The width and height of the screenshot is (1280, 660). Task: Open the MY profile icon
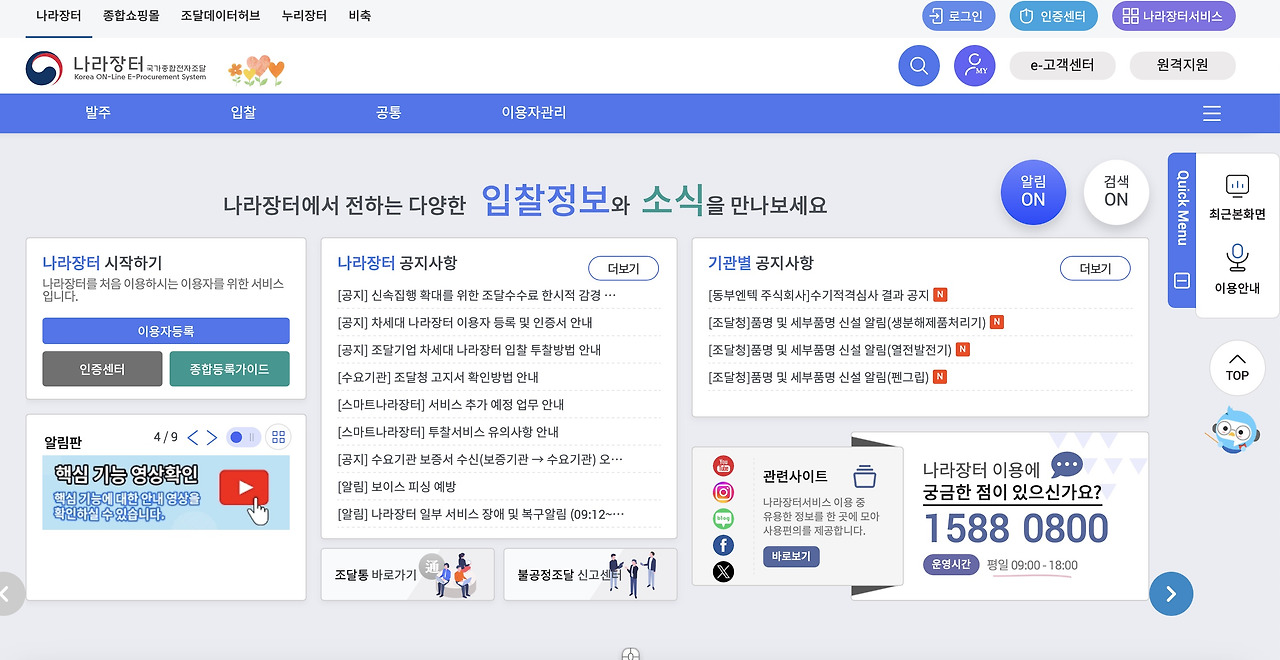(973, 65)
